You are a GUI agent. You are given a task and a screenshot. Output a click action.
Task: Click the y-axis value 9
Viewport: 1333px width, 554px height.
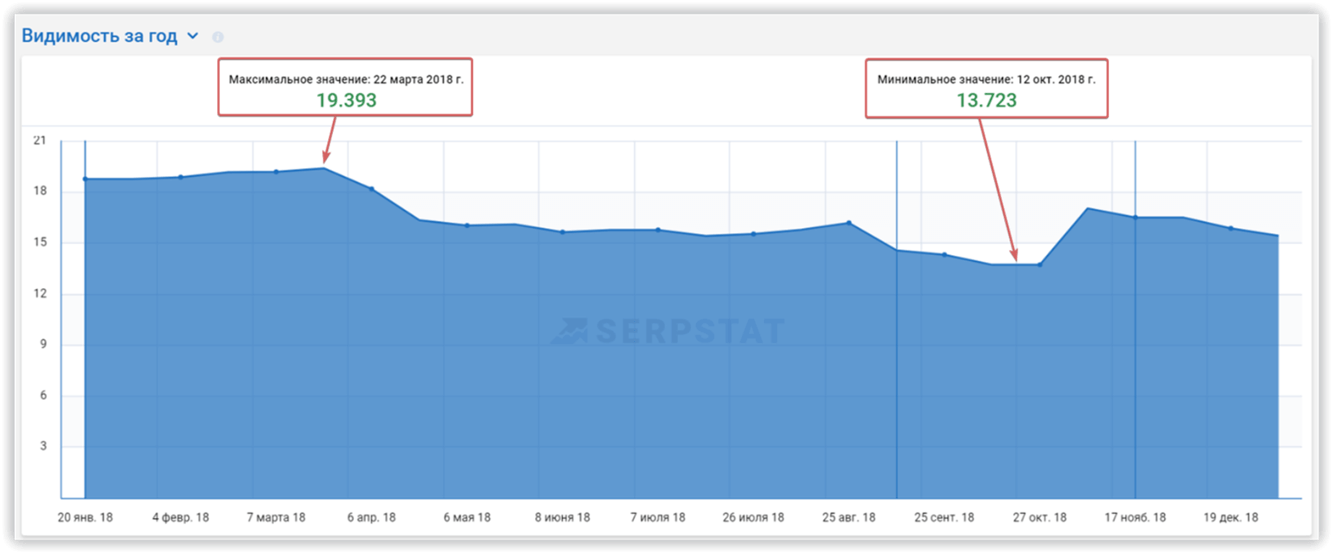pos(43,345)
